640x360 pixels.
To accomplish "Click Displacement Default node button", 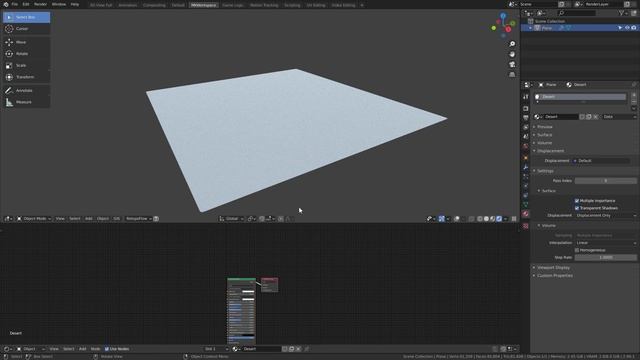I will coord(601,161).
